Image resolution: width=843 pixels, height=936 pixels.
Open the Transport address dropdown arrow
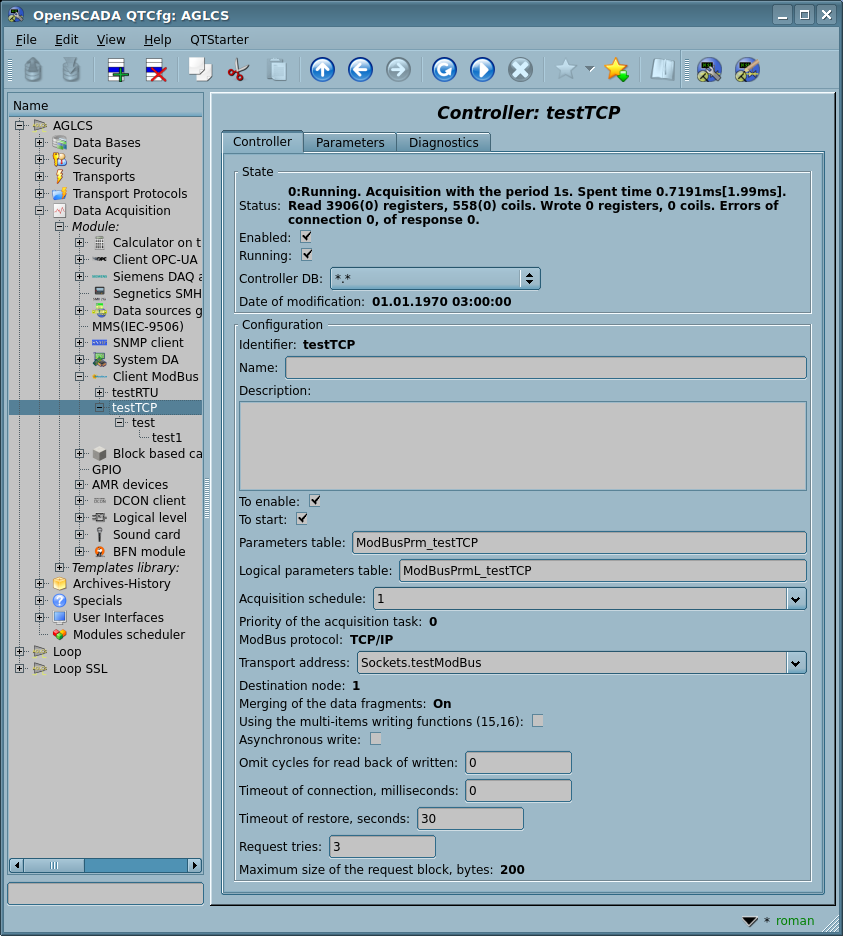pos(795,663)
